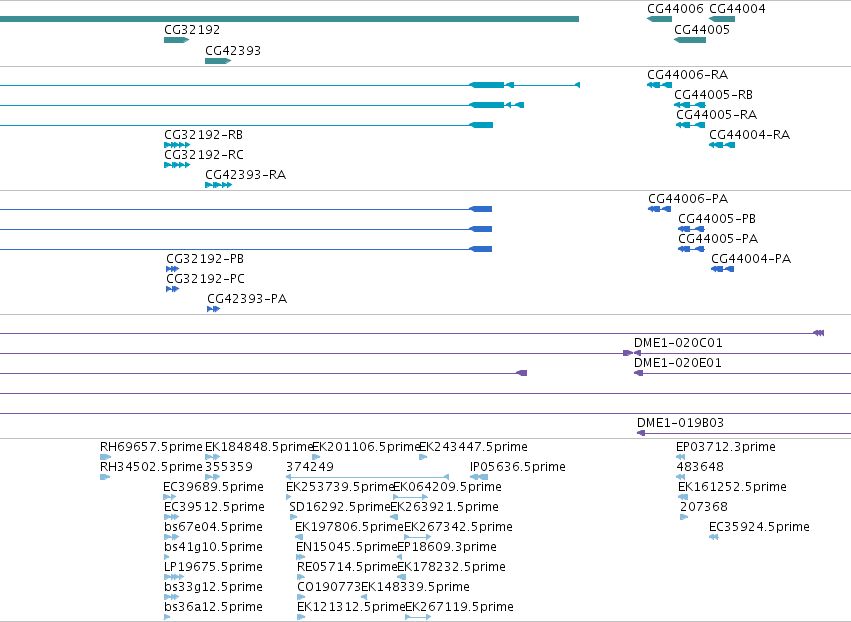Click the CG44006-PA protein feature
Viewport: 851px width, 622px height.
[x=659, y=209]
